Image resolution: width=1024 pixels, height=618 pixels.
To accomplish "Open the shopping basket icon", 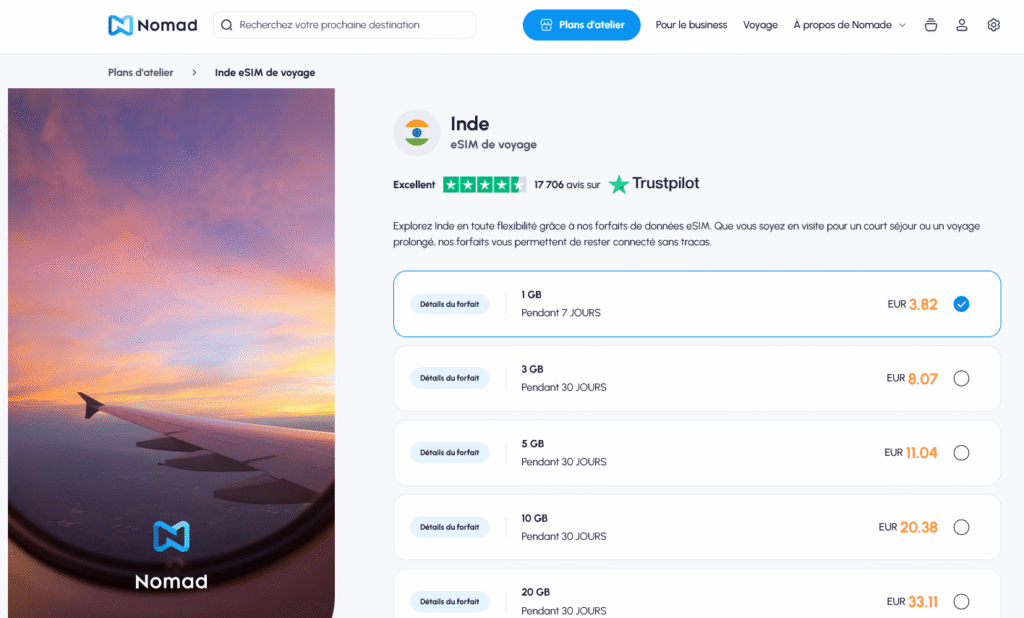I will (x=930, y=24).
